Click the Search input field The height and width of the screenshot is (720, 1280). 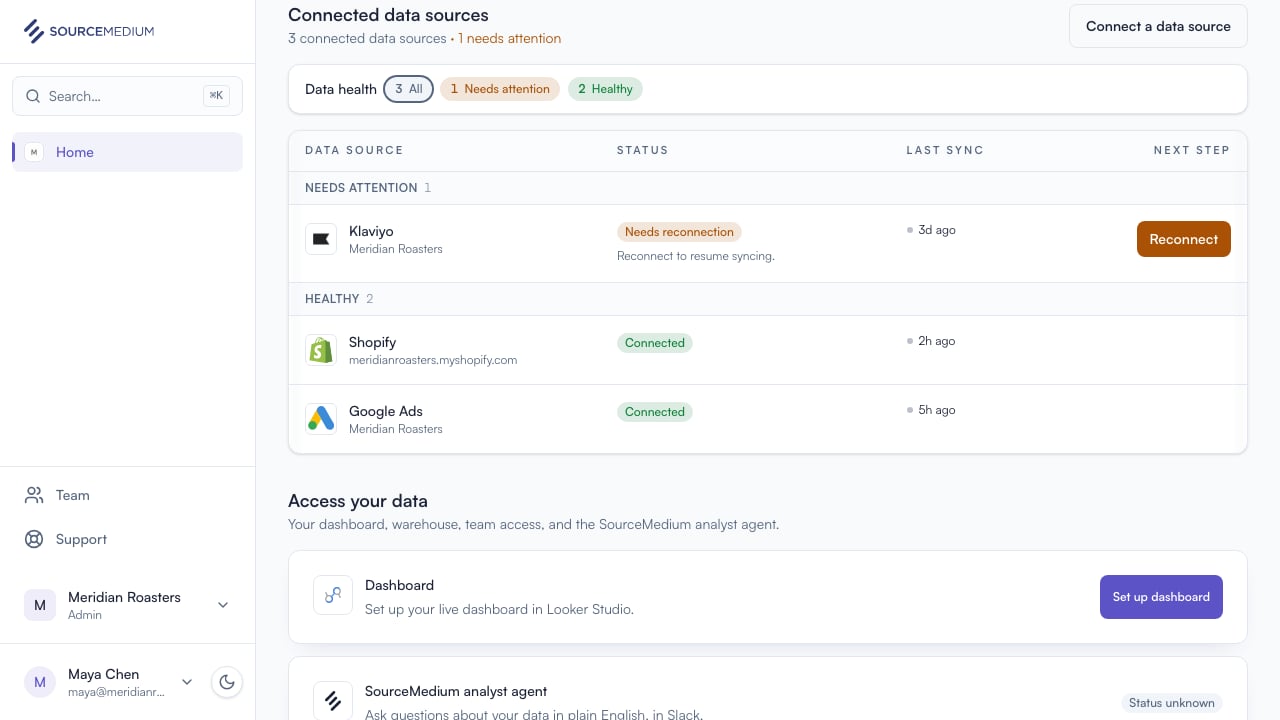(x=127, y=96)
